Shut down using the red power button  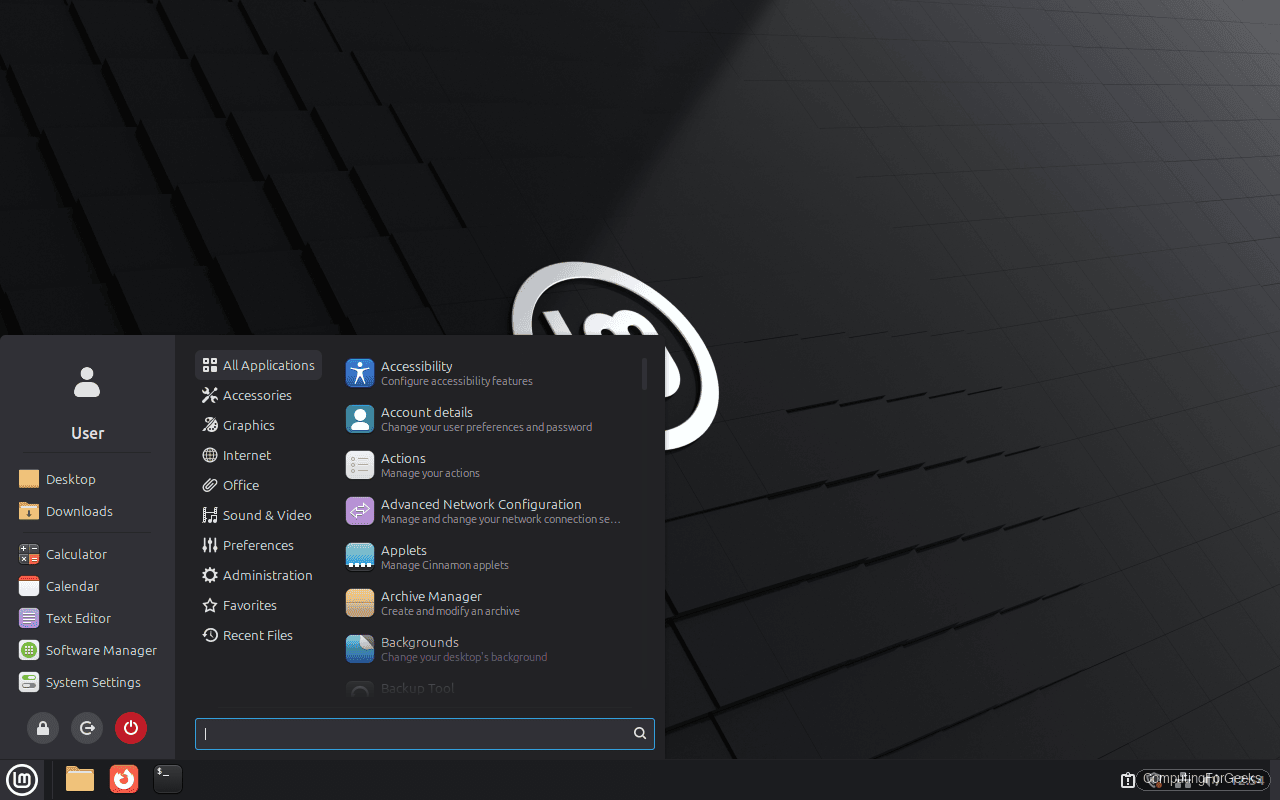[x=131, y=728]
